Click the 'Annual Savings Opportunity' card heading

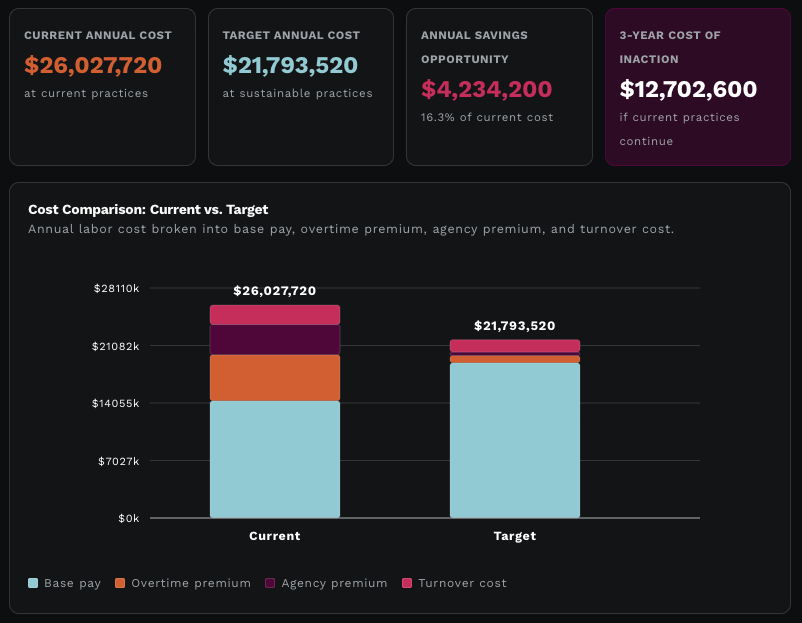pyautogui.click(x=474, y=47)
